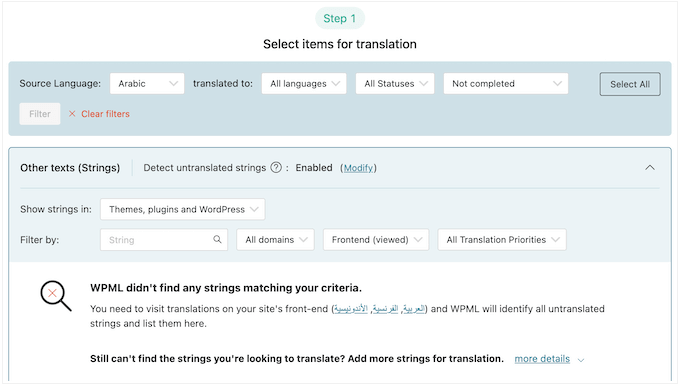680x384 pixels.
Task: Open the الأندونيسية front-end link
Action: pos(351,309)
